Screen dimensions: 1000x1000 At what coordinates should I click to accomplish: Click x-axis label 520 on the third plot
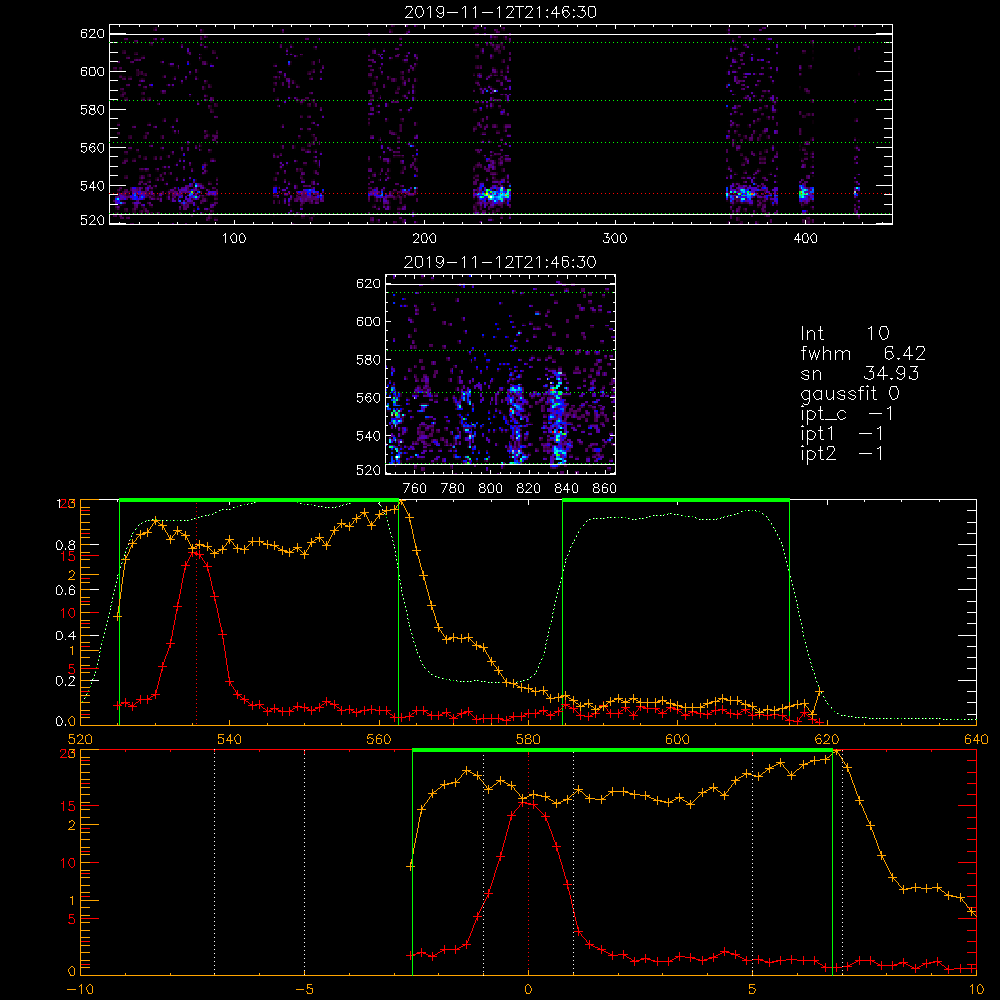point(80,739)
